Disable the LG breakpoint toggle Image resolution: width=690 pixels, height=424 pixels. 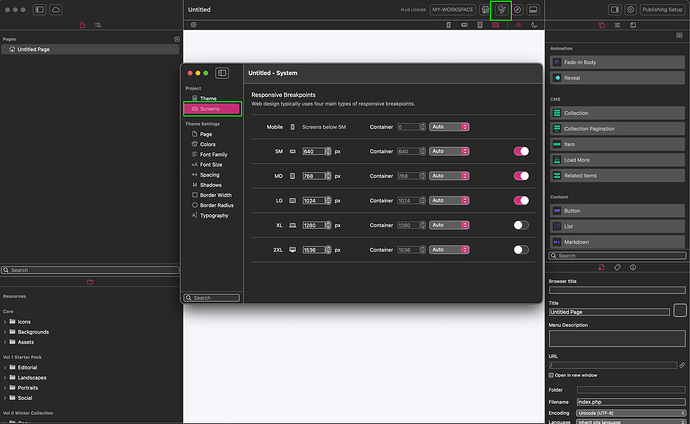click(521, 201)
